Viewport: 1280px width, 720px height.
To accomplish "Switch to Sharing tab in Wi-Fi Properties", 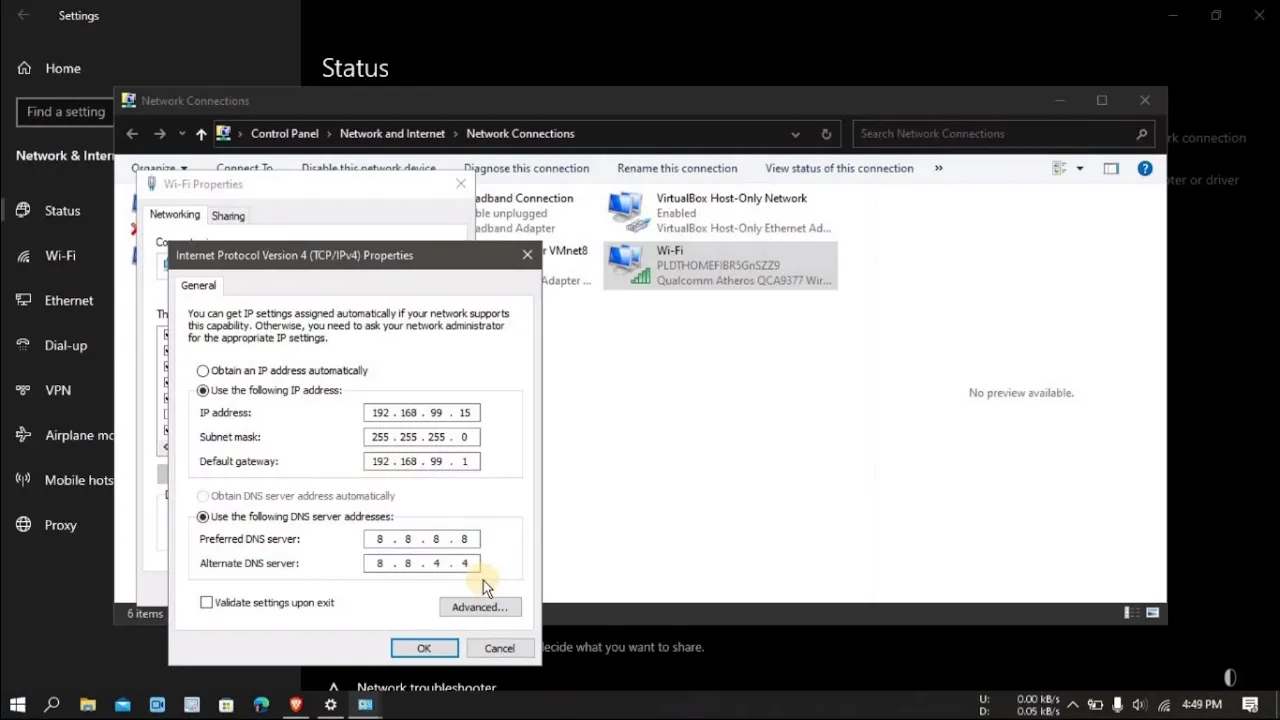I will (228, 216).
